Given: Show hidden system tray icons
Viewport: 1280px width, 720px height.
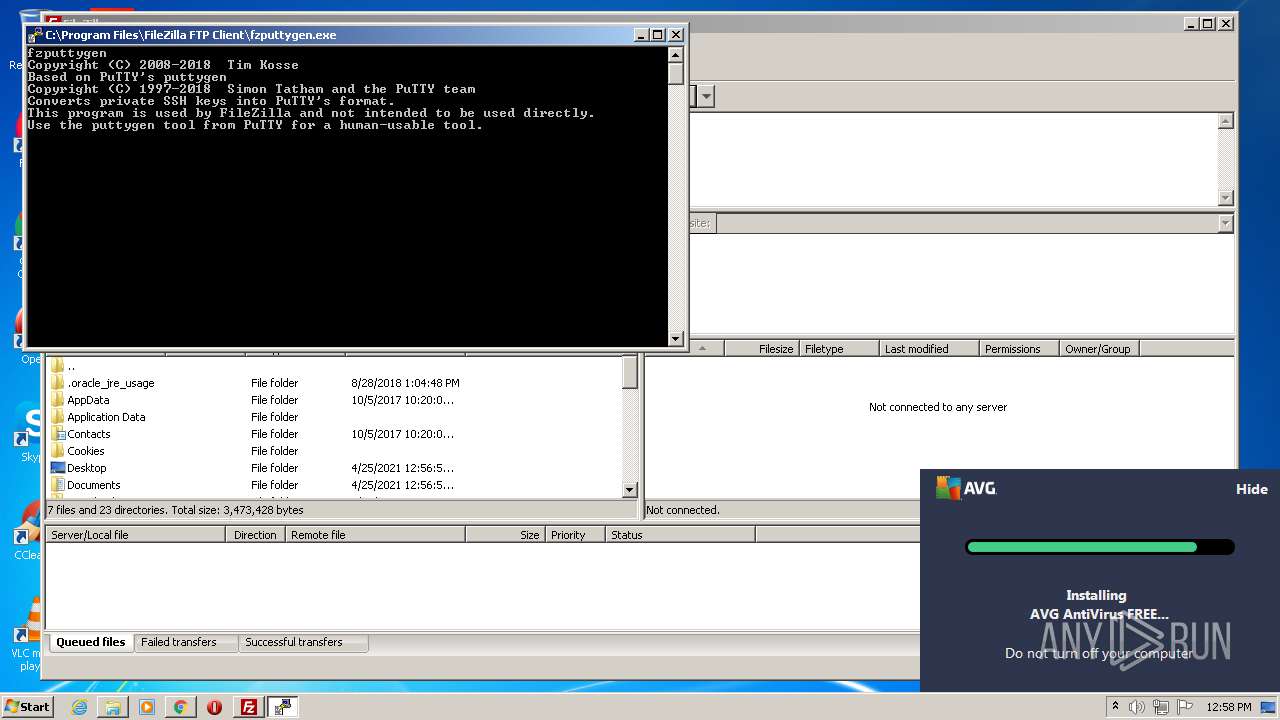Looking at the screenshot, I should click(x=1115, y=707).
